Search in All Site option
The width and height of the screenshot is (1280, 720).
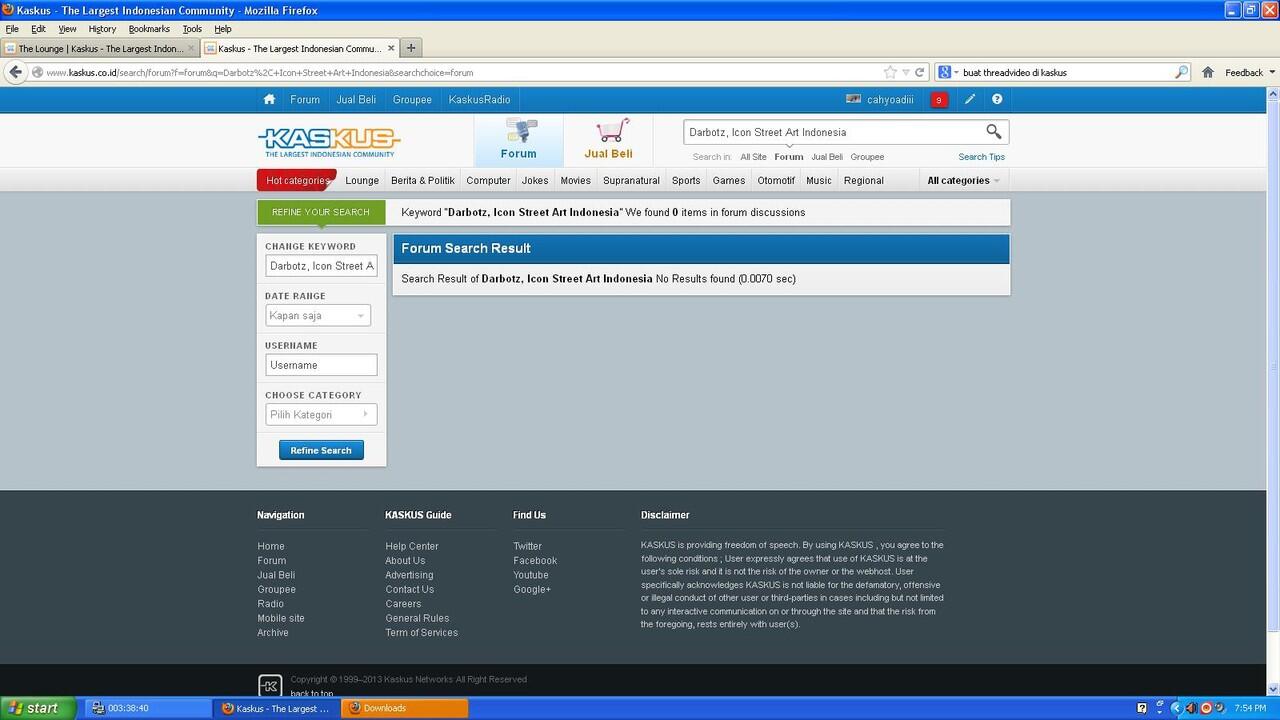pos(753,157)
